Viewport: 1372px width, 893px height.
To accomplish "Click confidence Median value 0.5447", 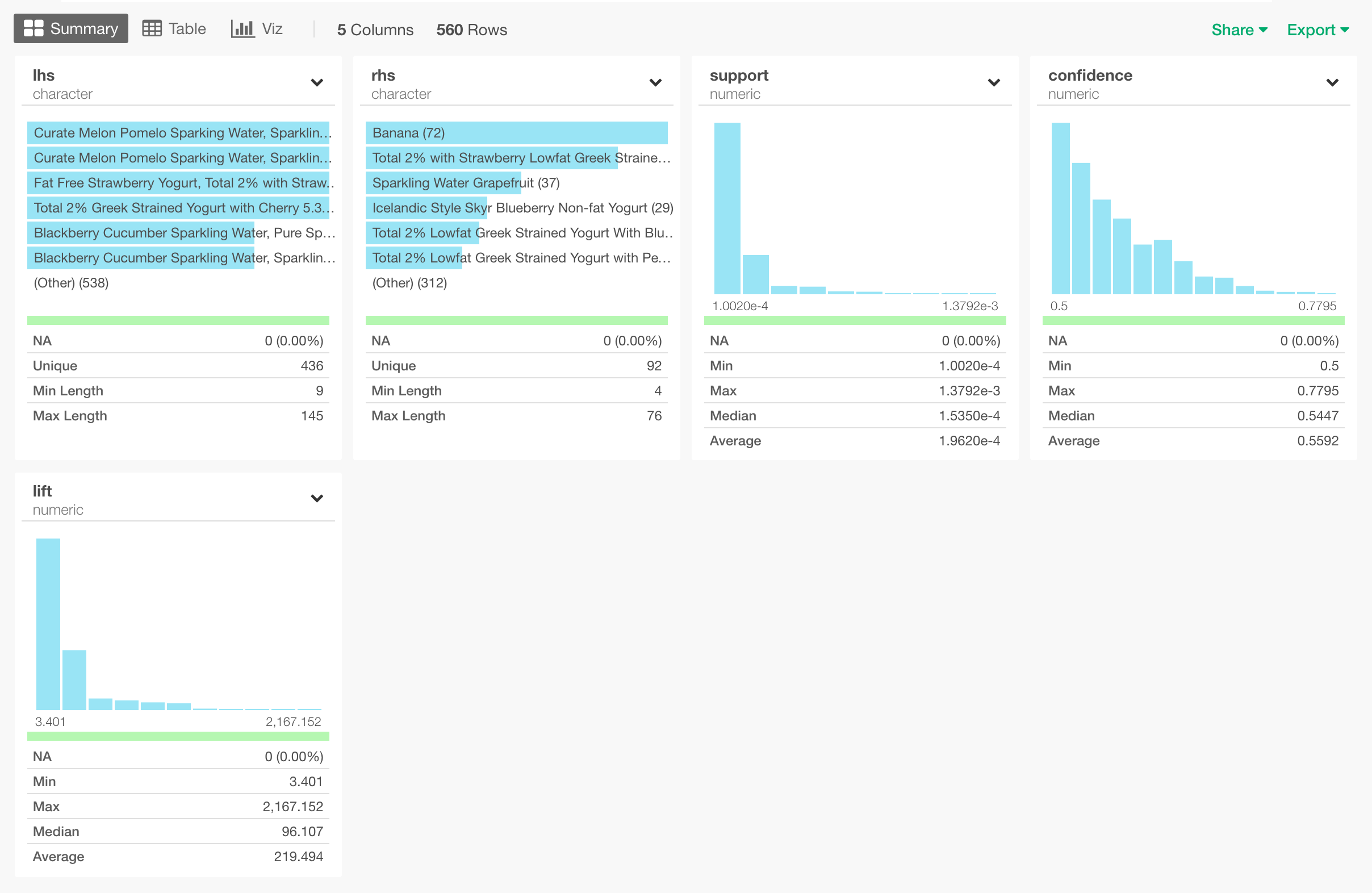I will click(x=1318, y=416).
